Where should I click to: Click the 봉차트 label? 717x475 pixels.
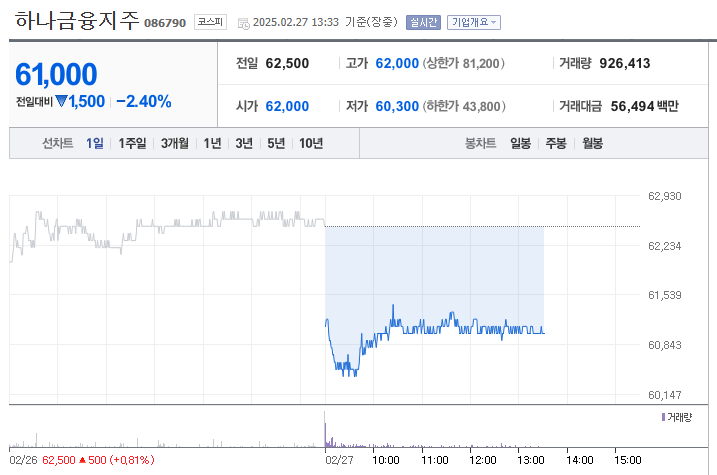click(481, 144)
